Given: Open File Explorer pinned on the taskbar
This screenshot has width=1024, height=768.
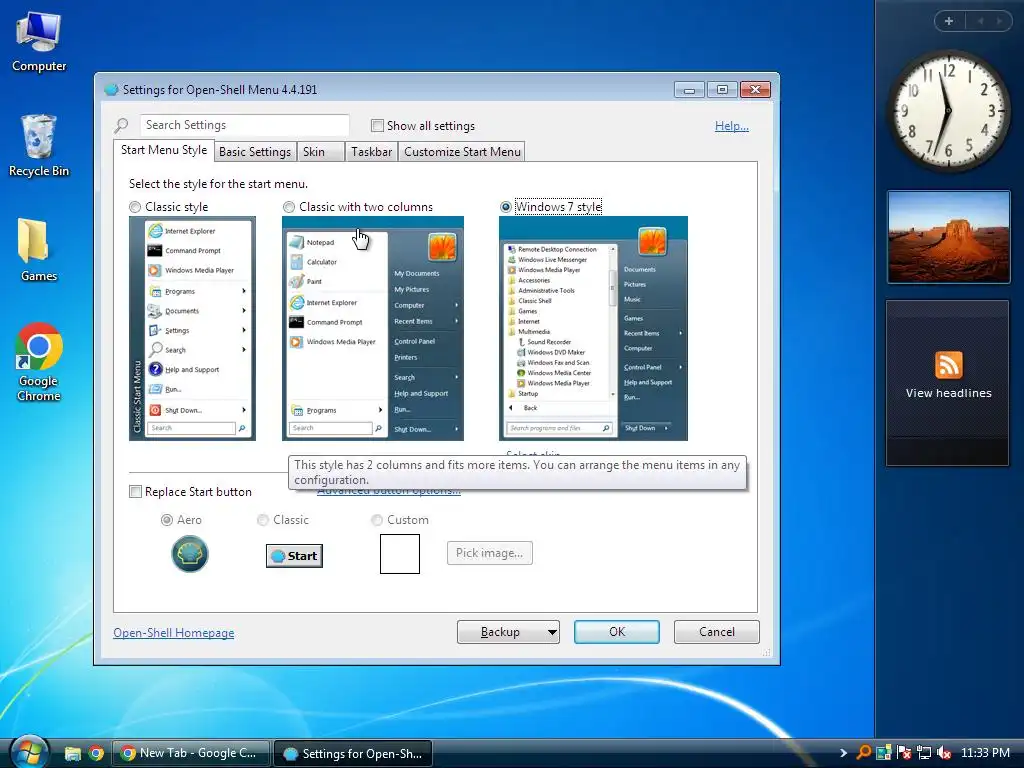Looking at the screenshot, I should (72, 754).
